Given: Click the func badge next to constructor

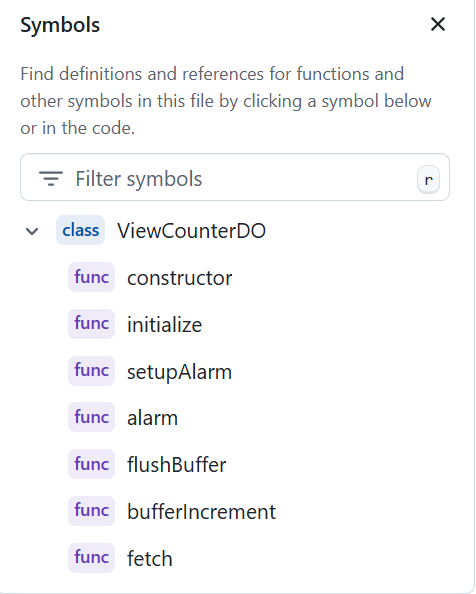Looking at the screenshot, I should (x=91, y=277).
